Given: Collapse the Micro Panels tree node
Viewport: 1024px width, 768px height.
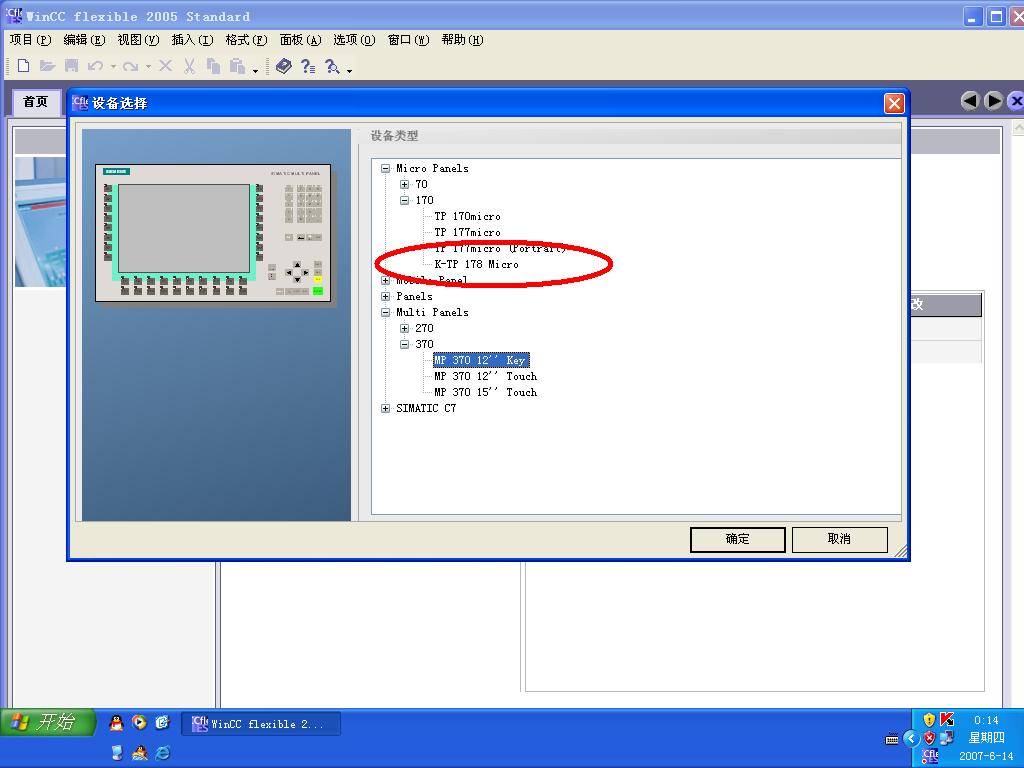Looking at the screenshot, I should [x=385, y=168].
